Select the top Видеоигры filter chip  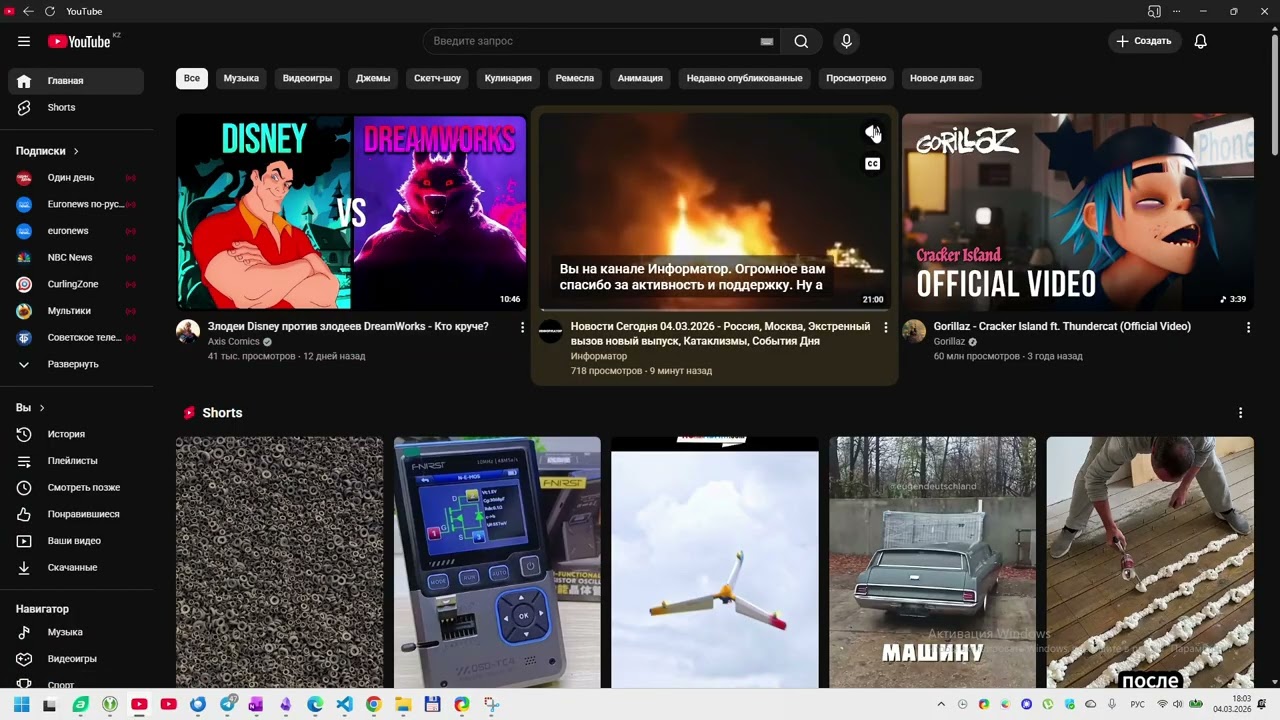tap(307, 78)
